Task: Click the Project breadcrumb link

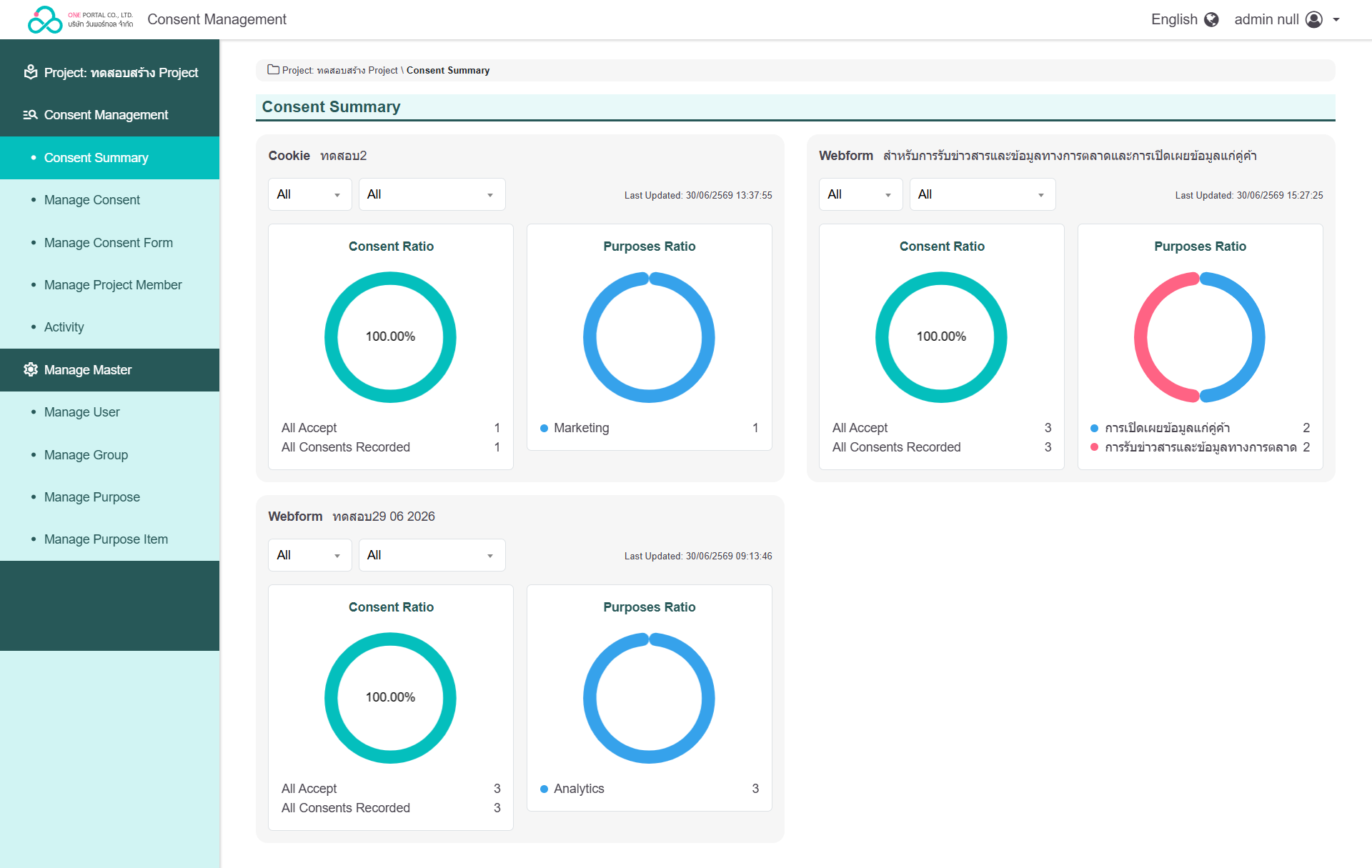Action: [339, 70]
